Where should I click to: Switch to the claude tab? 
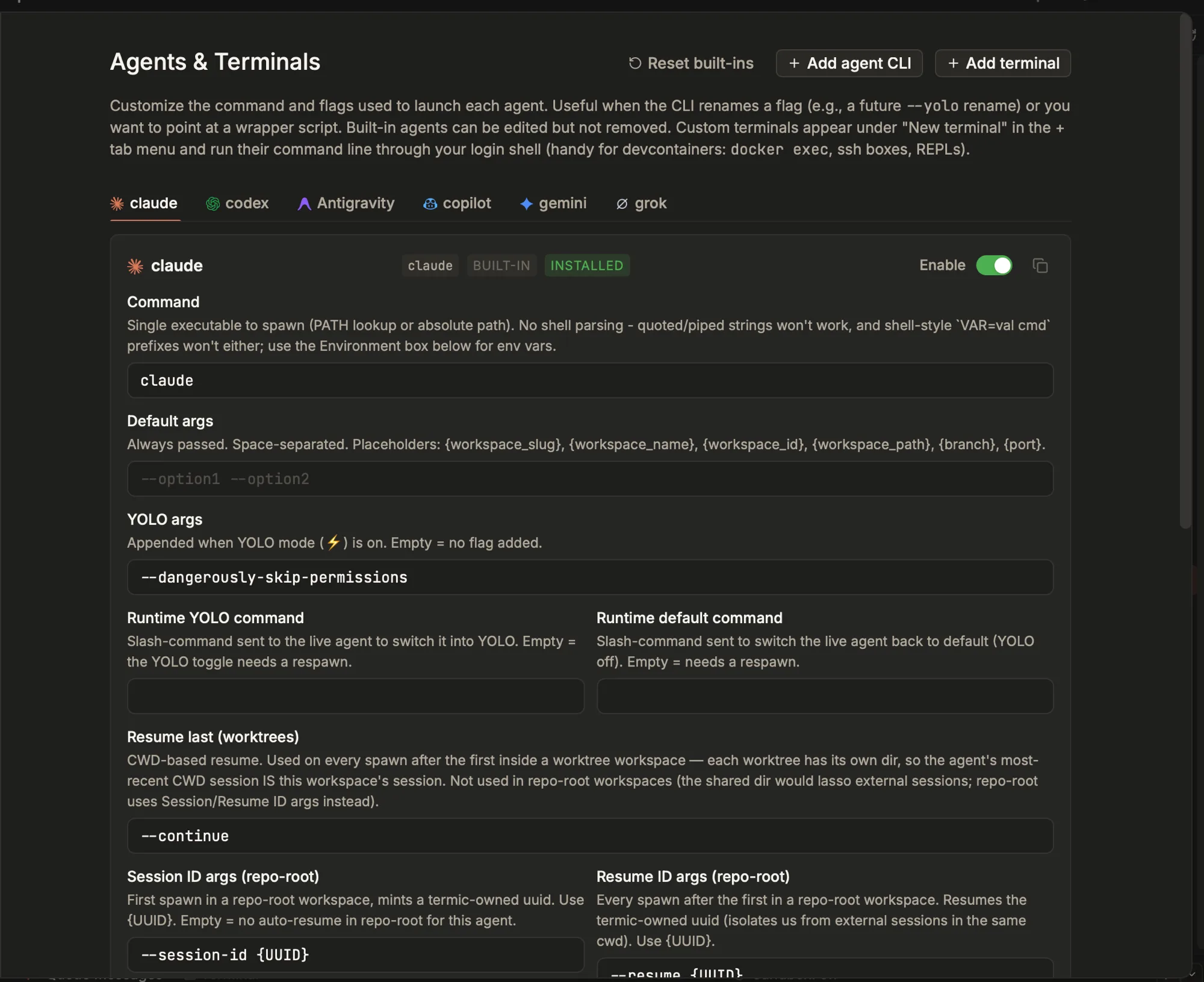pos(144,204)
